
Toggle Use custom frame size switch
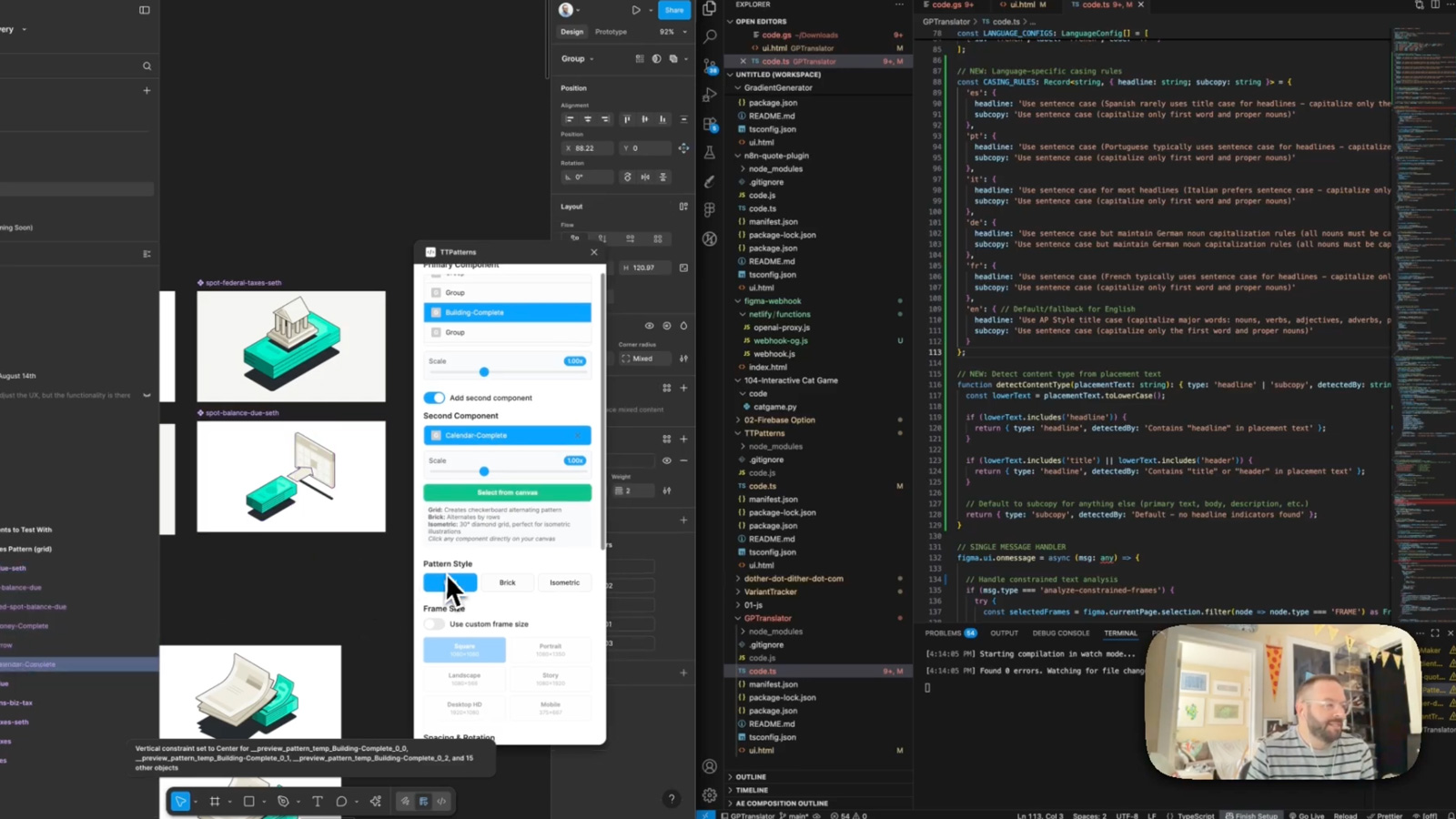tap(434, 624)
